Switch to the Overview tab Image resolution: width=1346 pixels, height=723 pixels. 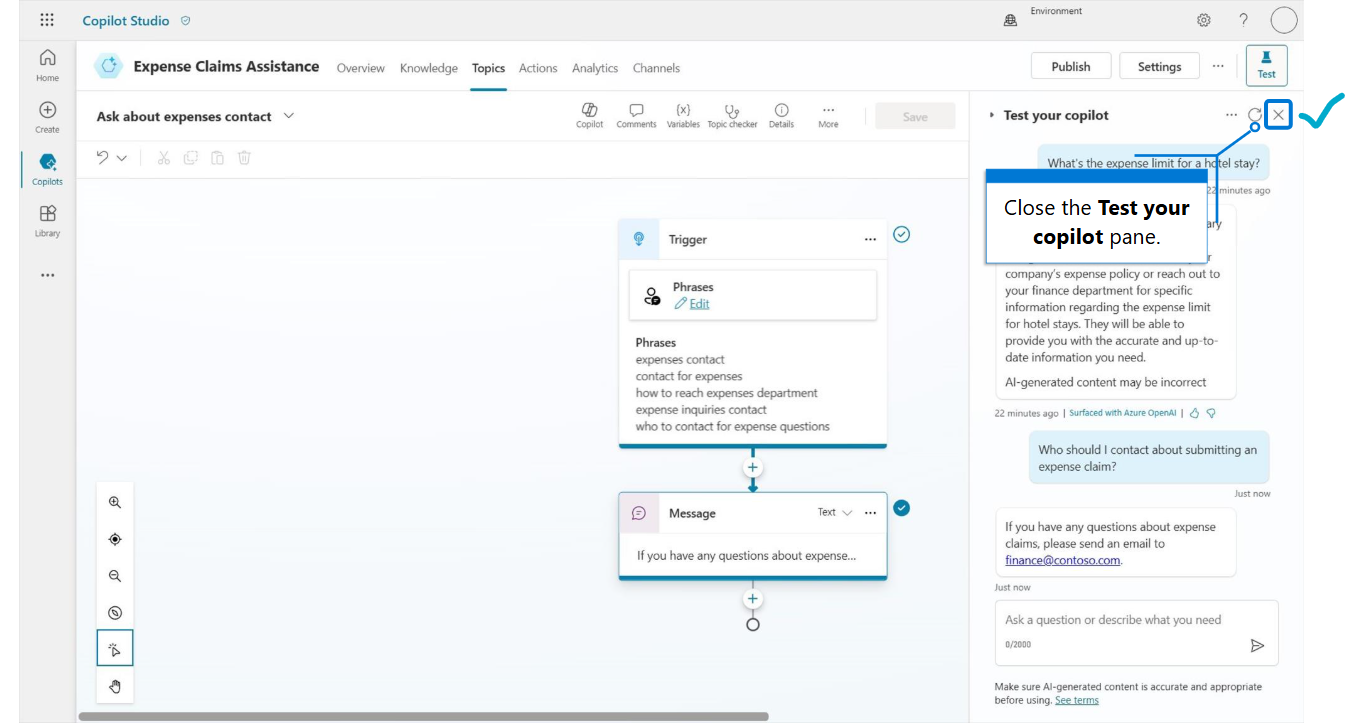click(360, 68)
